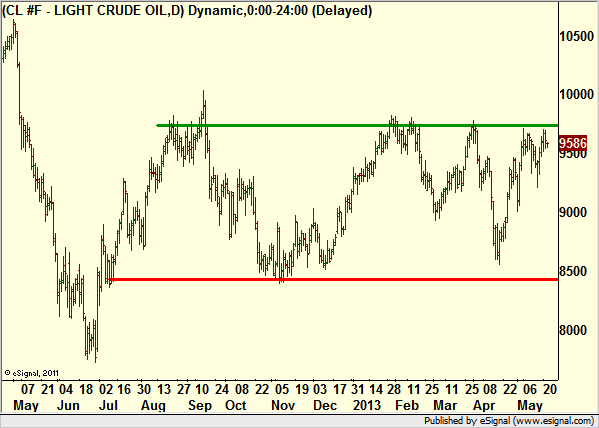Screen dimensions: 599x428
Task: Click the '22' date label after Apr 08
Action: (510, 390)
